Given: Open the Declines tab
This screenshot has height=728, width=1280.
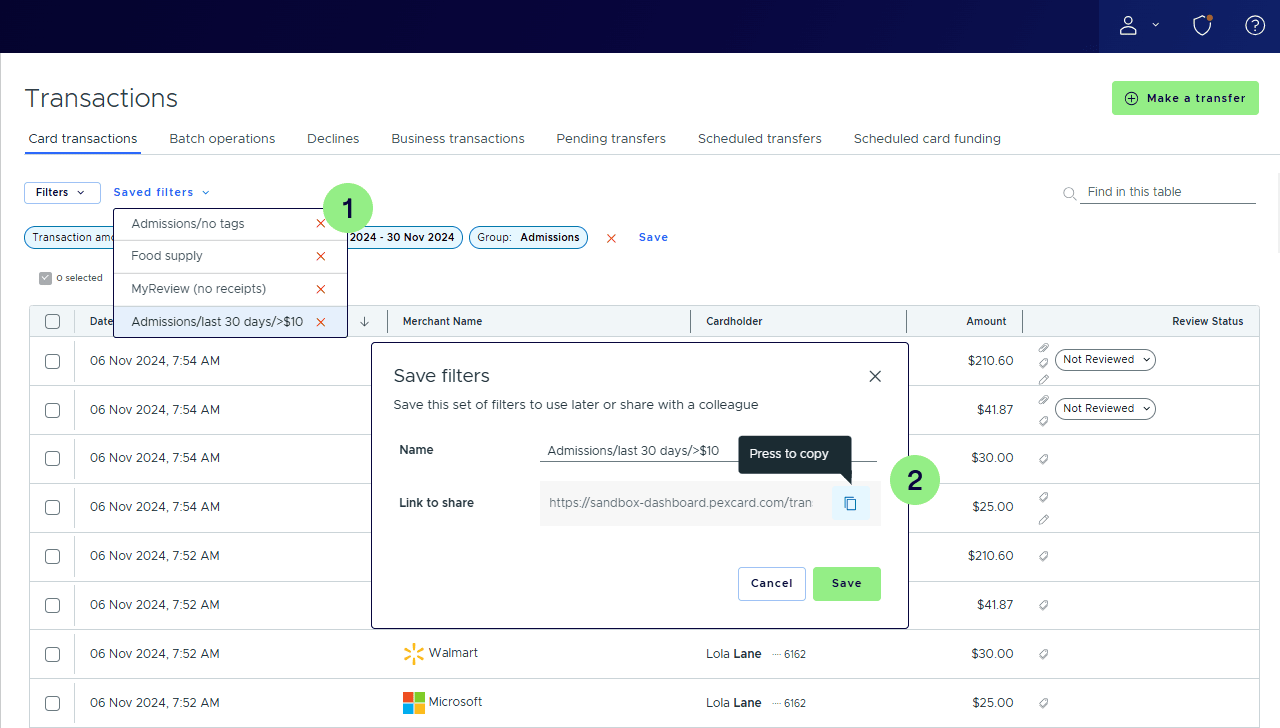Looking at the screenshot, I should point(333,139).
